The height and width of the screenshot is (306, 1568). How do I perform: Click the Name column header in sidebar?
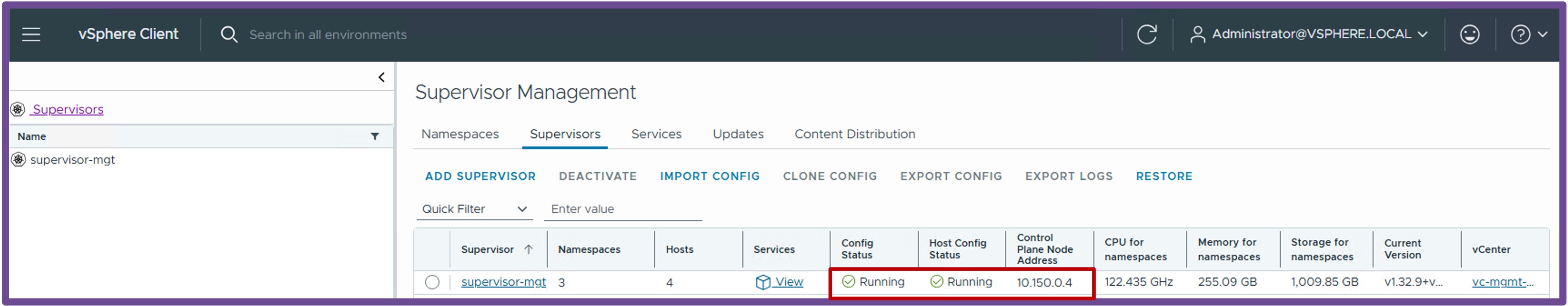pos(32,137)
